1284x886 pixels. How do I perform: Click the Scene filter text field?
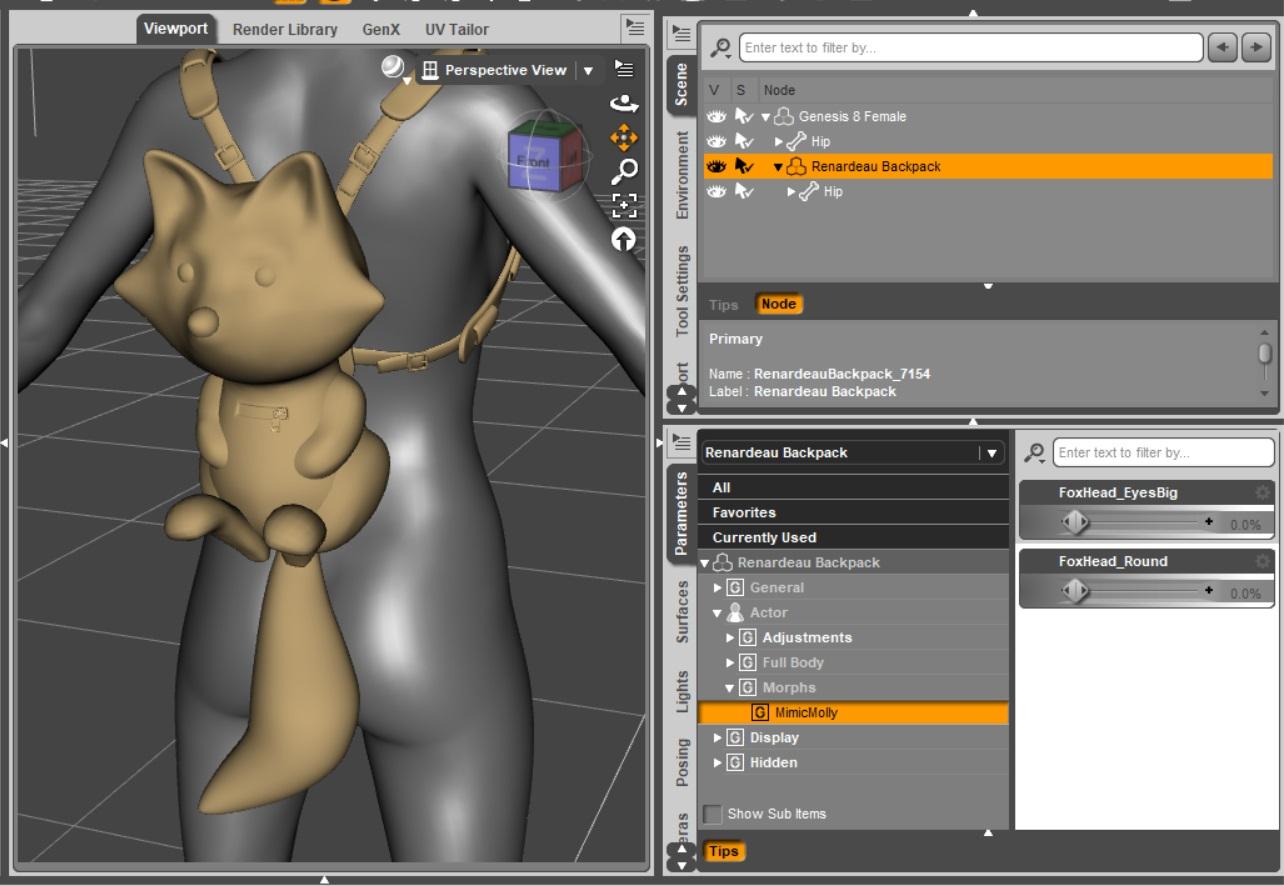point(970,48)
